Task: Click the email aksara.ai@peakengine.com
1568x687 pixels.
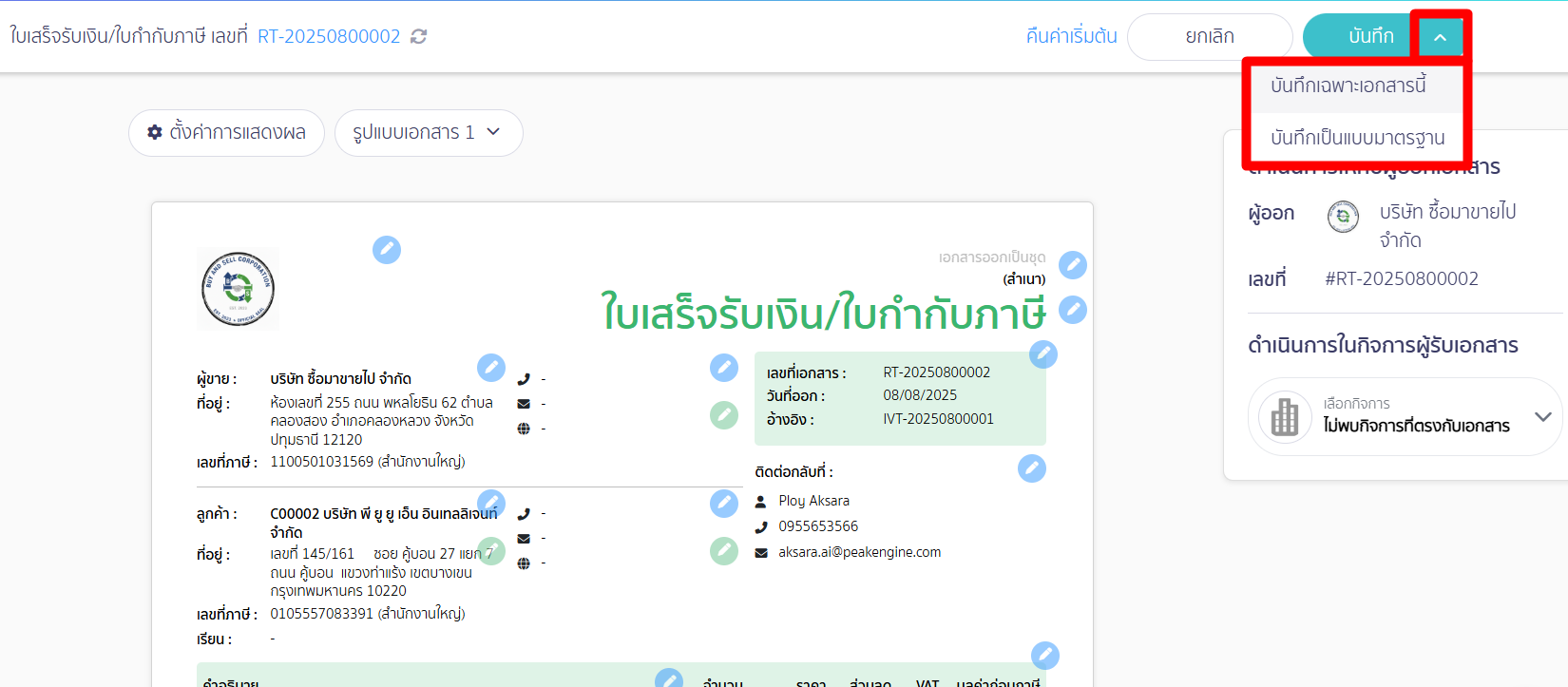Action: tap(860, 552)
